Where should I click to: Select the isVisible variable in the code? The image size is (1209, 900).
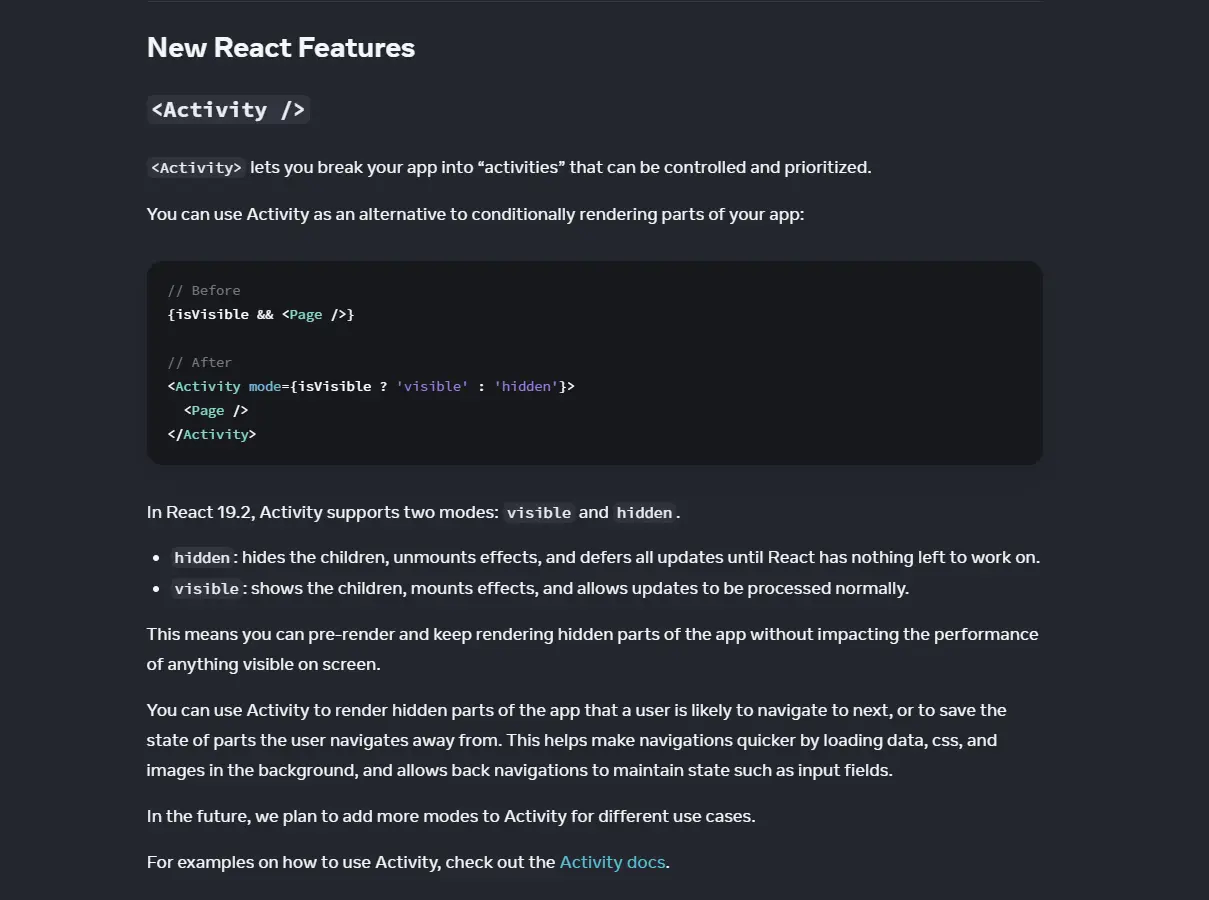click(336, 386)
